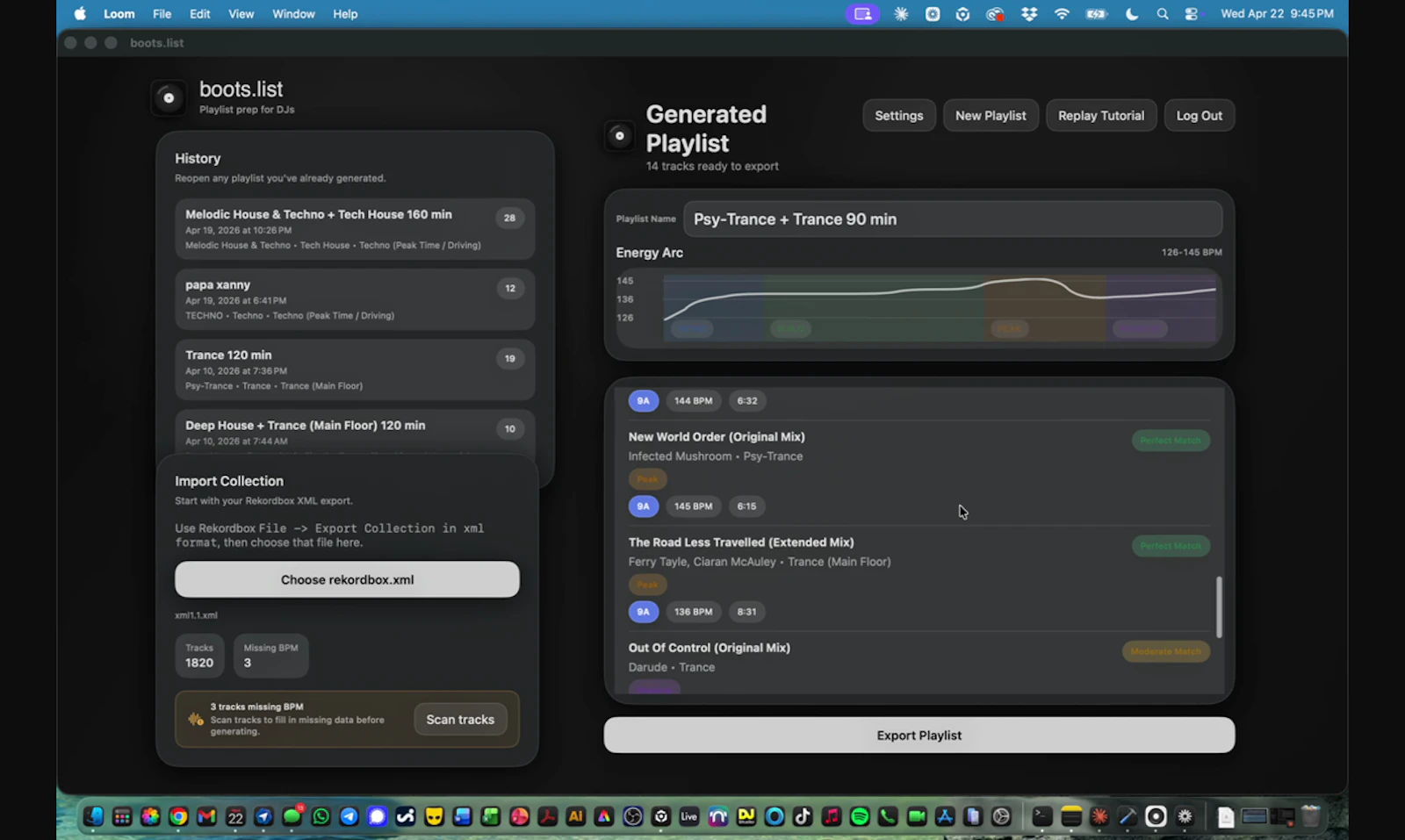Open the Apple menu
The image size is (1405, 840).
click(81, 14)
